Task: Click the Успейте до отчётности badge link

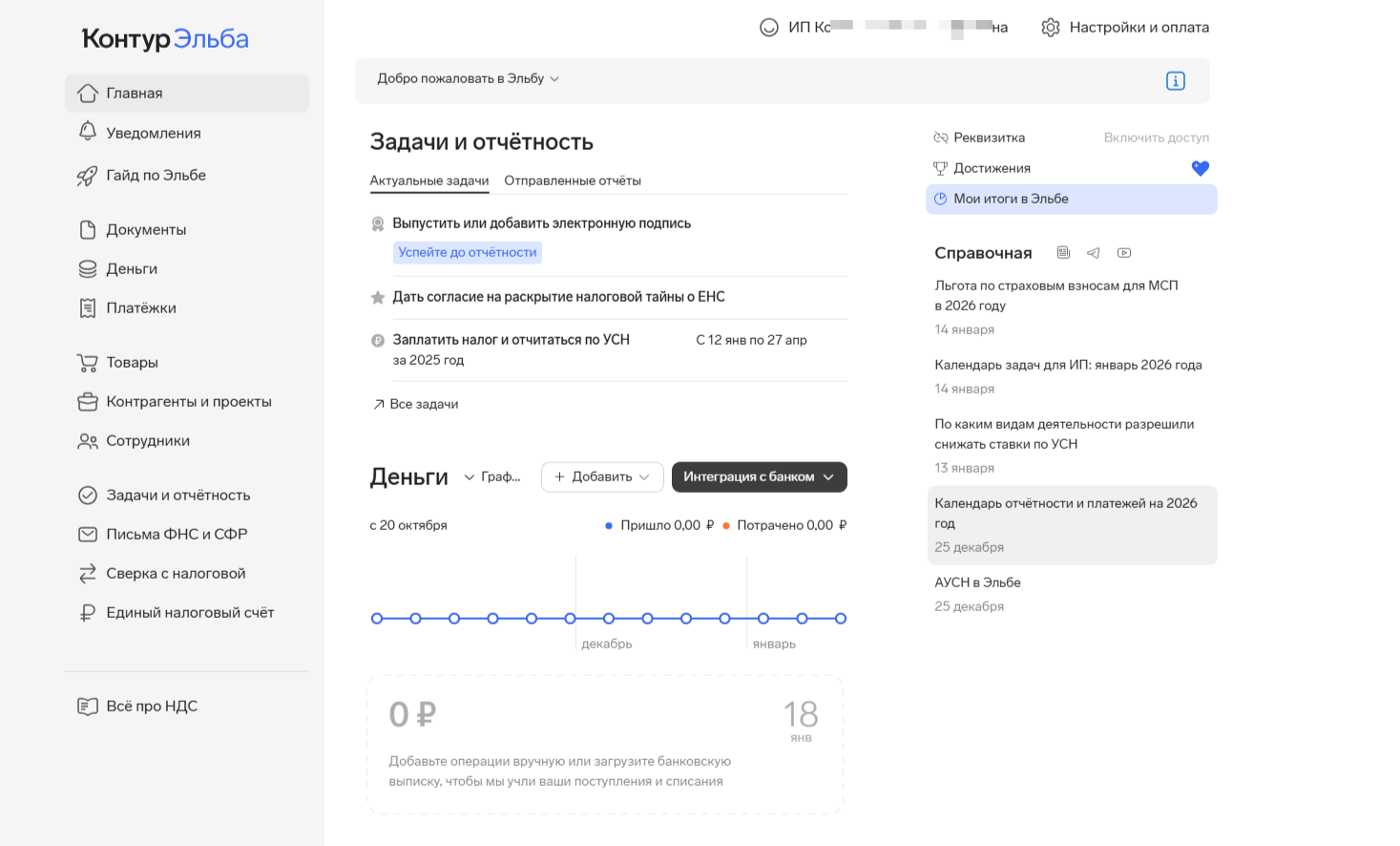Action: (468, 252)
